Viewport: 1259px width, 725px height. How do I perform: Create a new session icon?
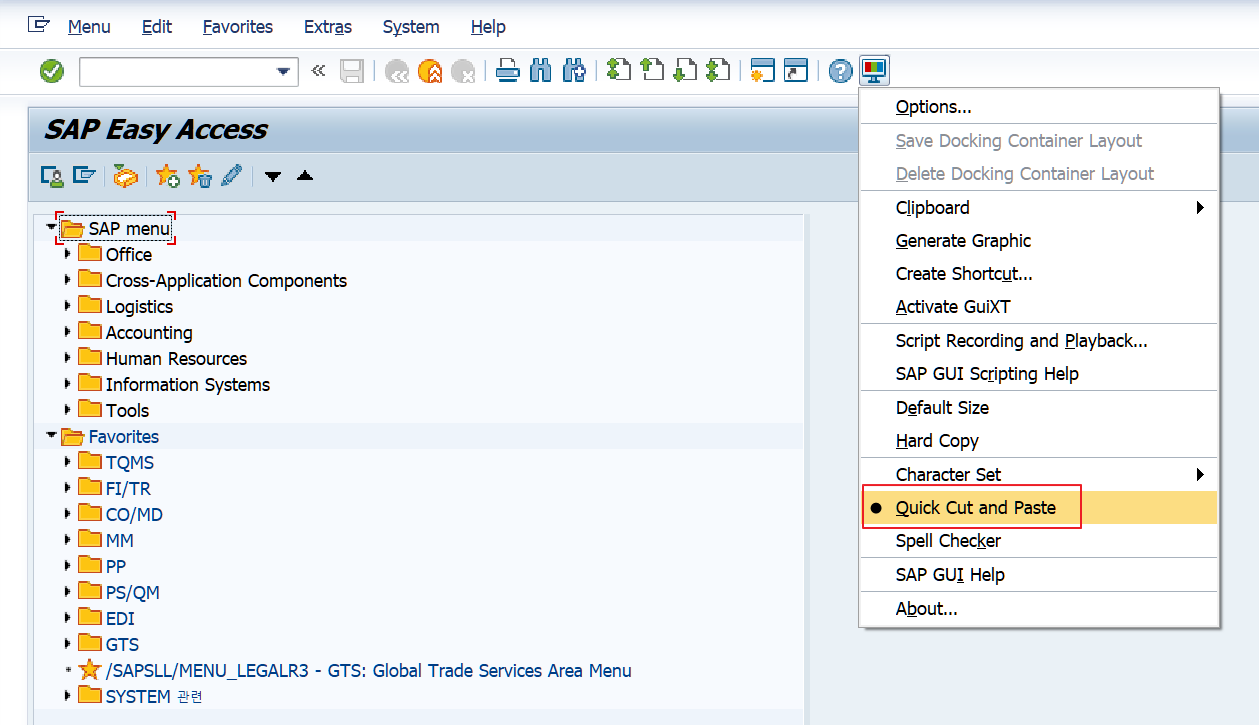point(763,71)
